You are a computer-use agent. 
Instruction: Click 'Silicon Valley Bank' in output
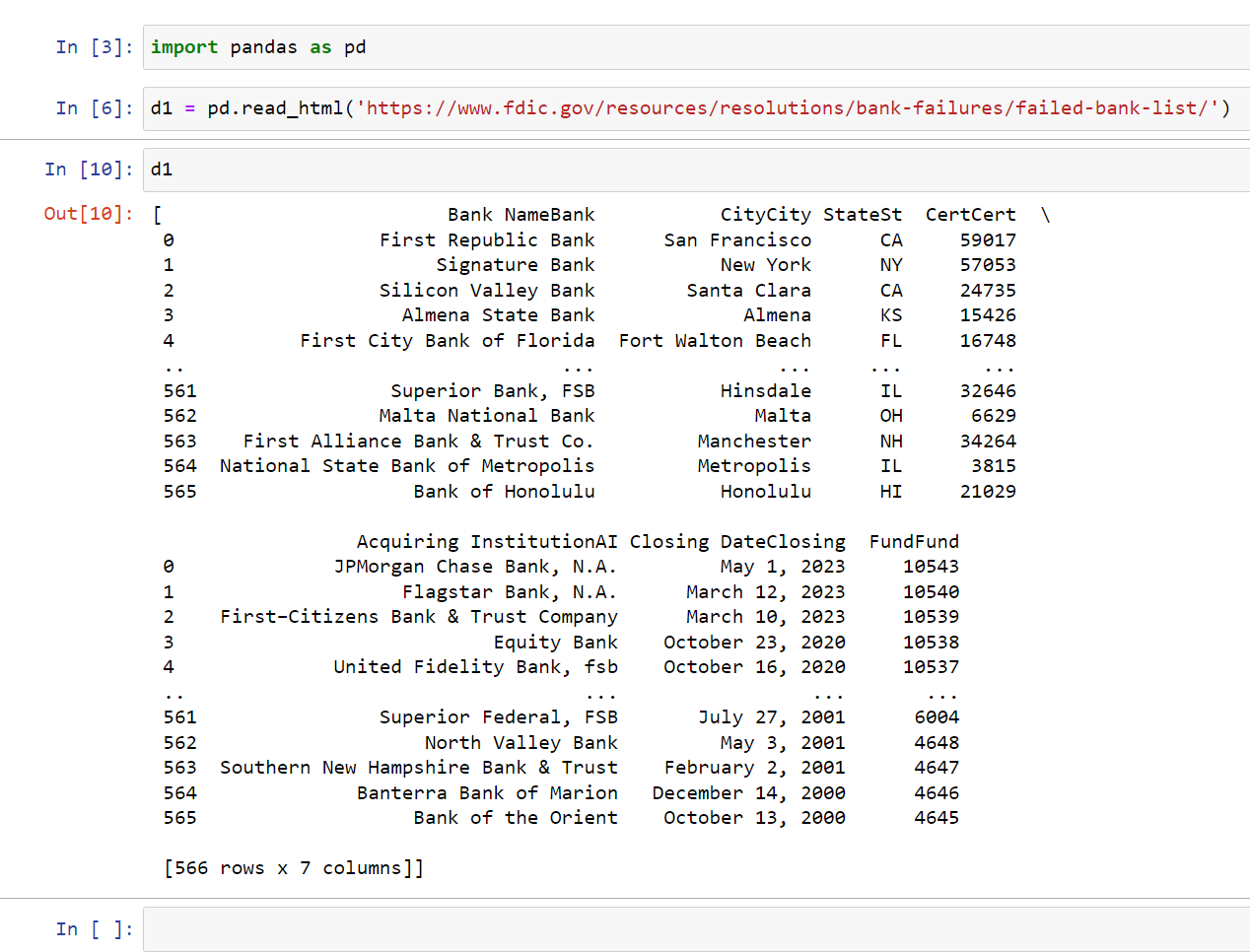point(487,291)
